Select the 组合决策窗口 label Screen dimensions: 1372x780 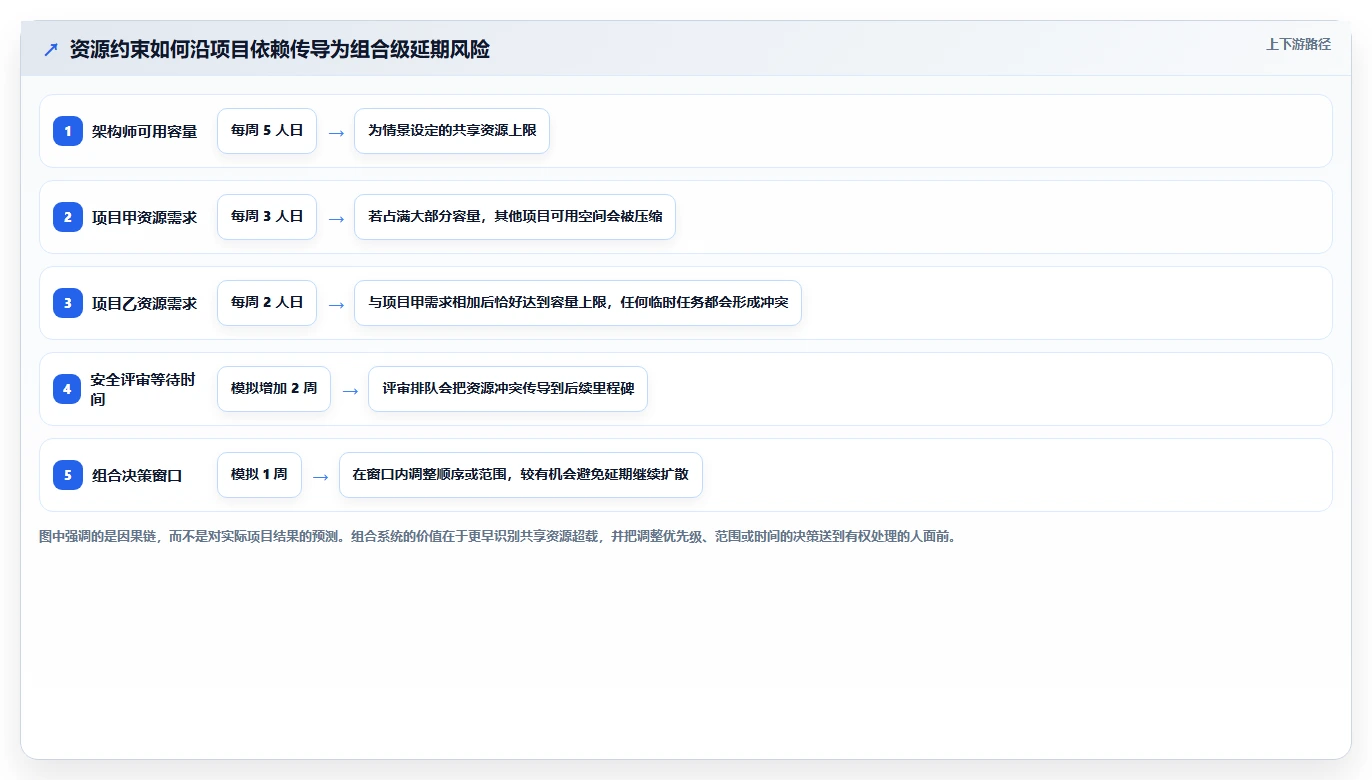(137, 475)
